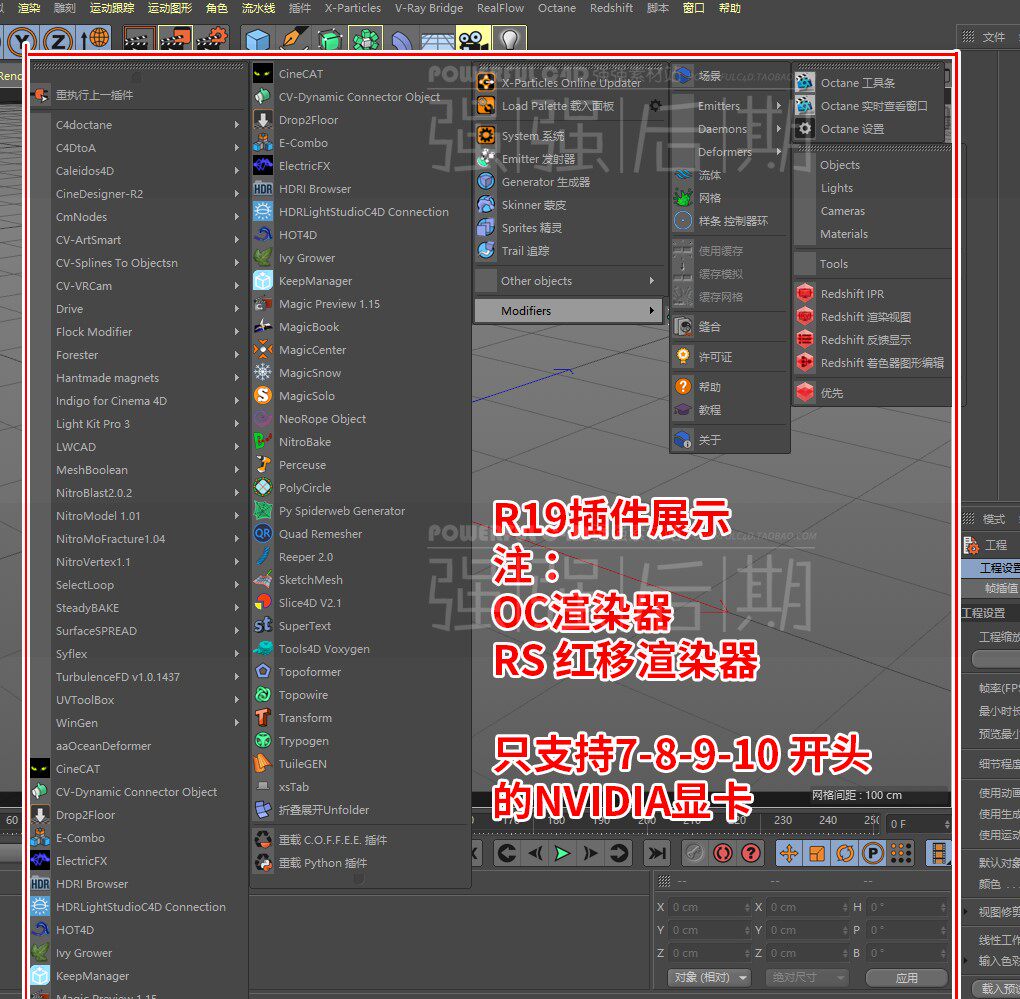Click the current frame 0 F field
Image resolution: width=1020 pixels, height=999 pixels.
pyautogui.click(x=919, y=824)
